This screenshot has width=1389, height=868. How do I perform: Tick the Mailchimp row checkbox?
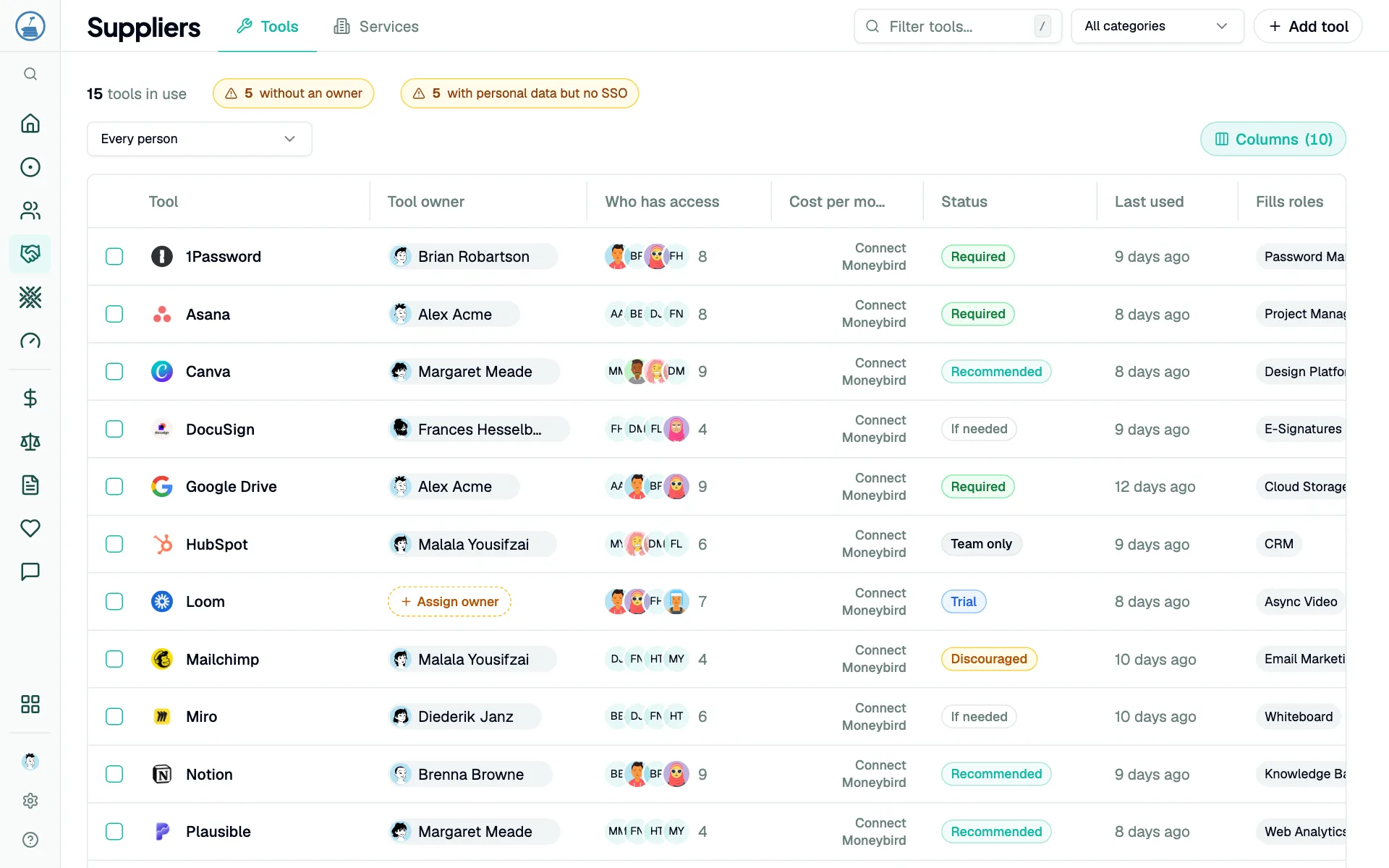pos(114,659)
